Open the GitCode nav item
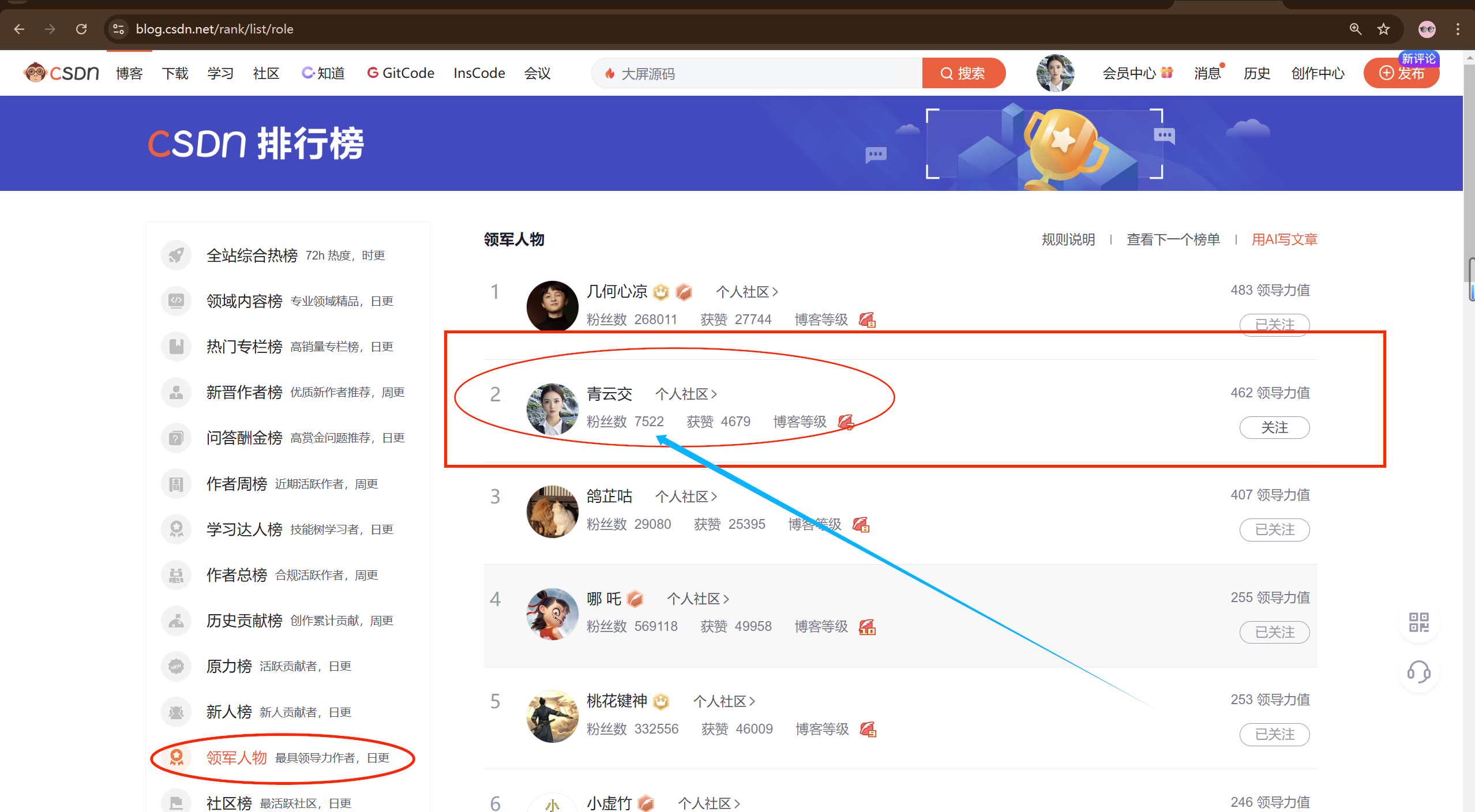The width and height of the screenshot is (1475, 812). coord(401,73)
